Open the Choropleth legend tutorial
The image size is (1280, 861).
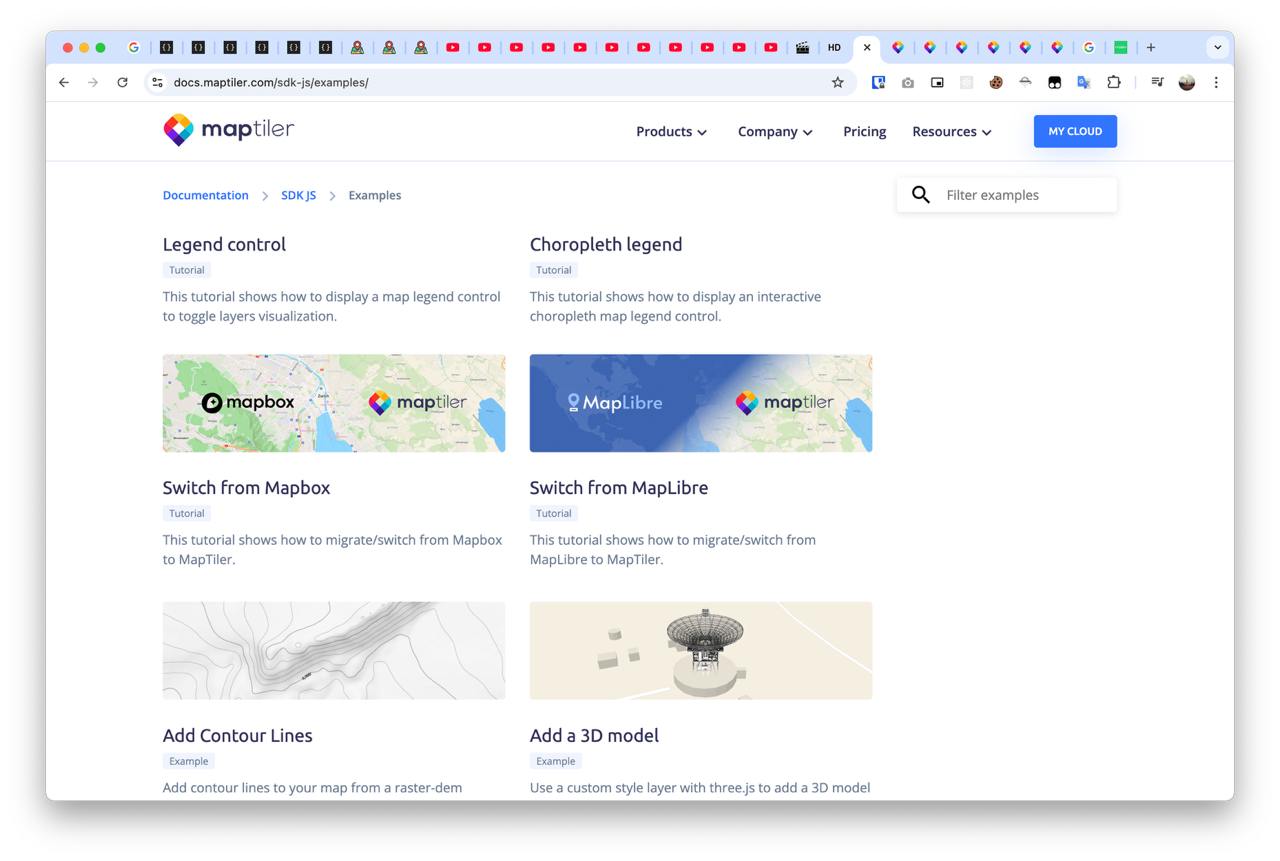click(606, 244)
